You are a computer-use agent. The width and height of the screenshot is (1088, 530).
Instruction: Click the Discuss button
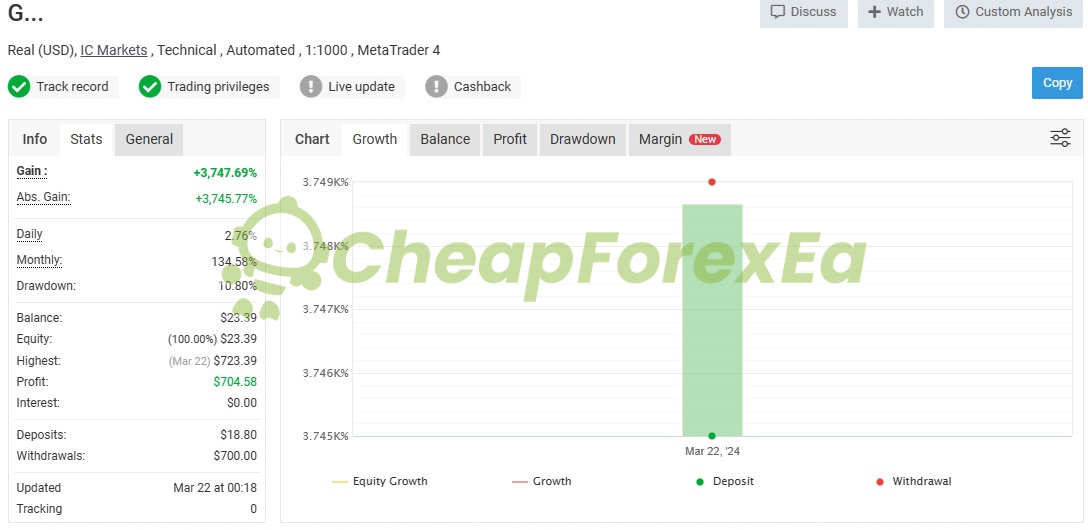click(x=804, y=12)
